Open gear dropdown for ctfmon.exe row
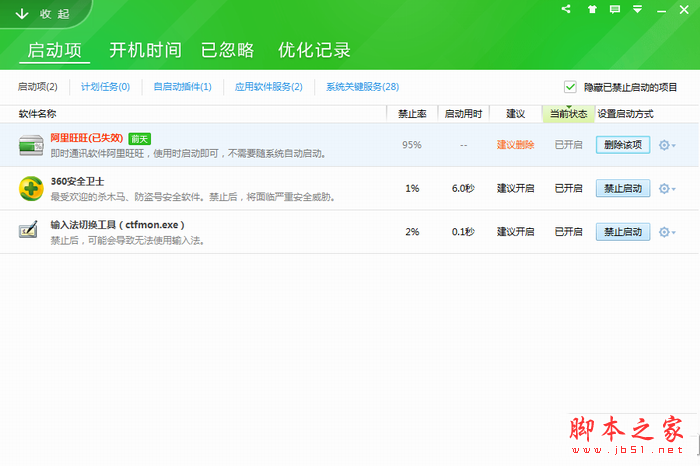700x466 pixels. click(667, 232)
